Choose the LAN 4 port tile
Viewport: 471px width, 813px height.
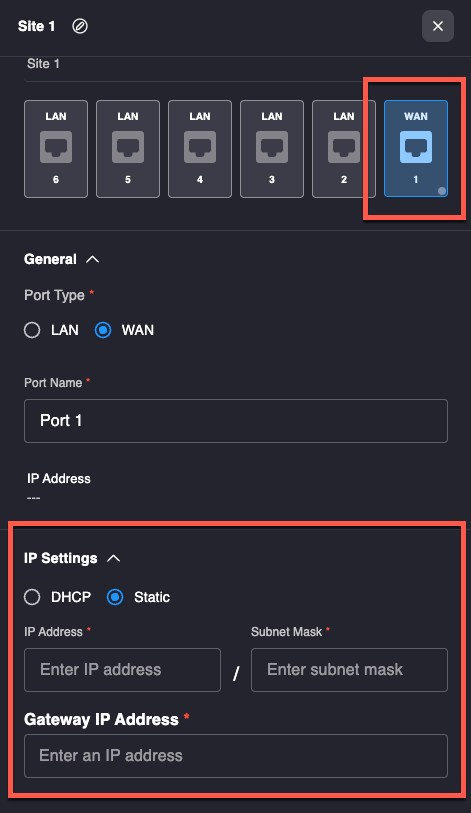point(200,148)
